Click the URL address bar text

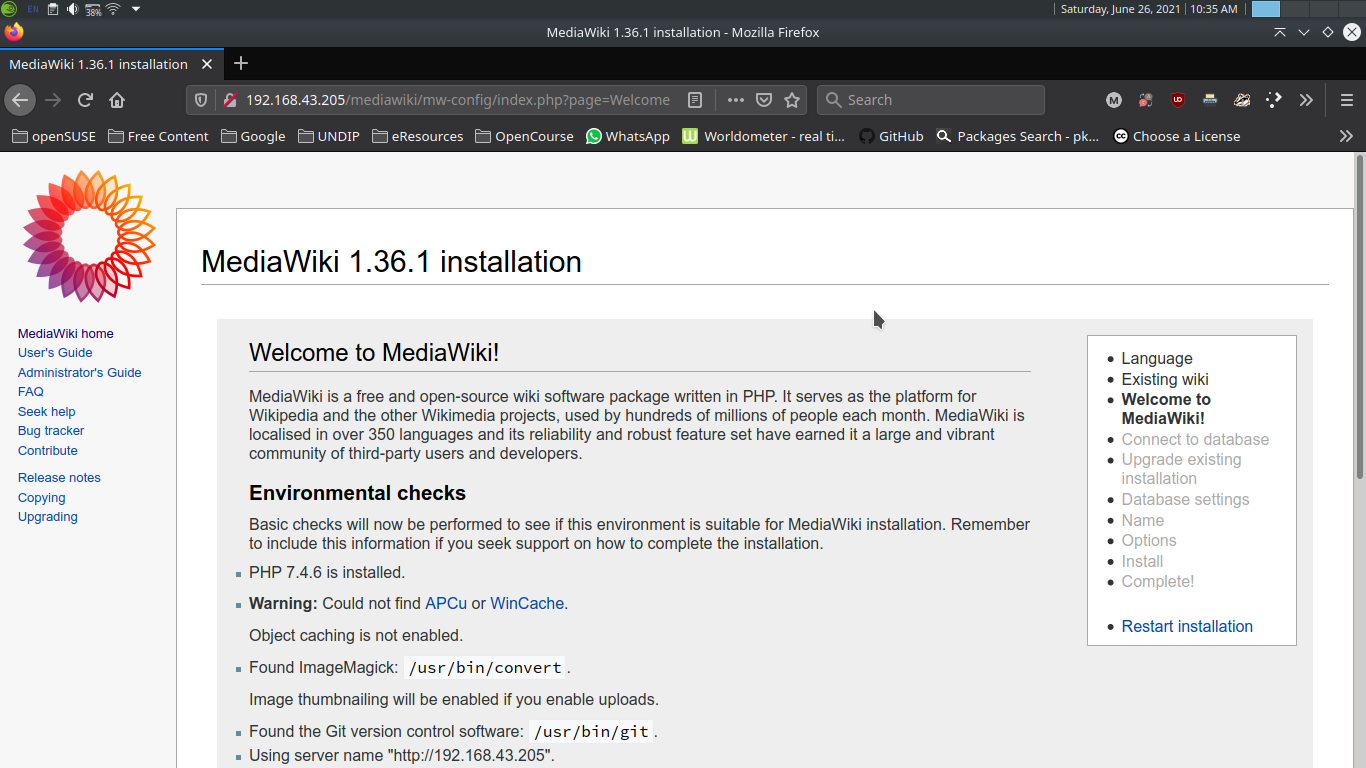(458, 100)
